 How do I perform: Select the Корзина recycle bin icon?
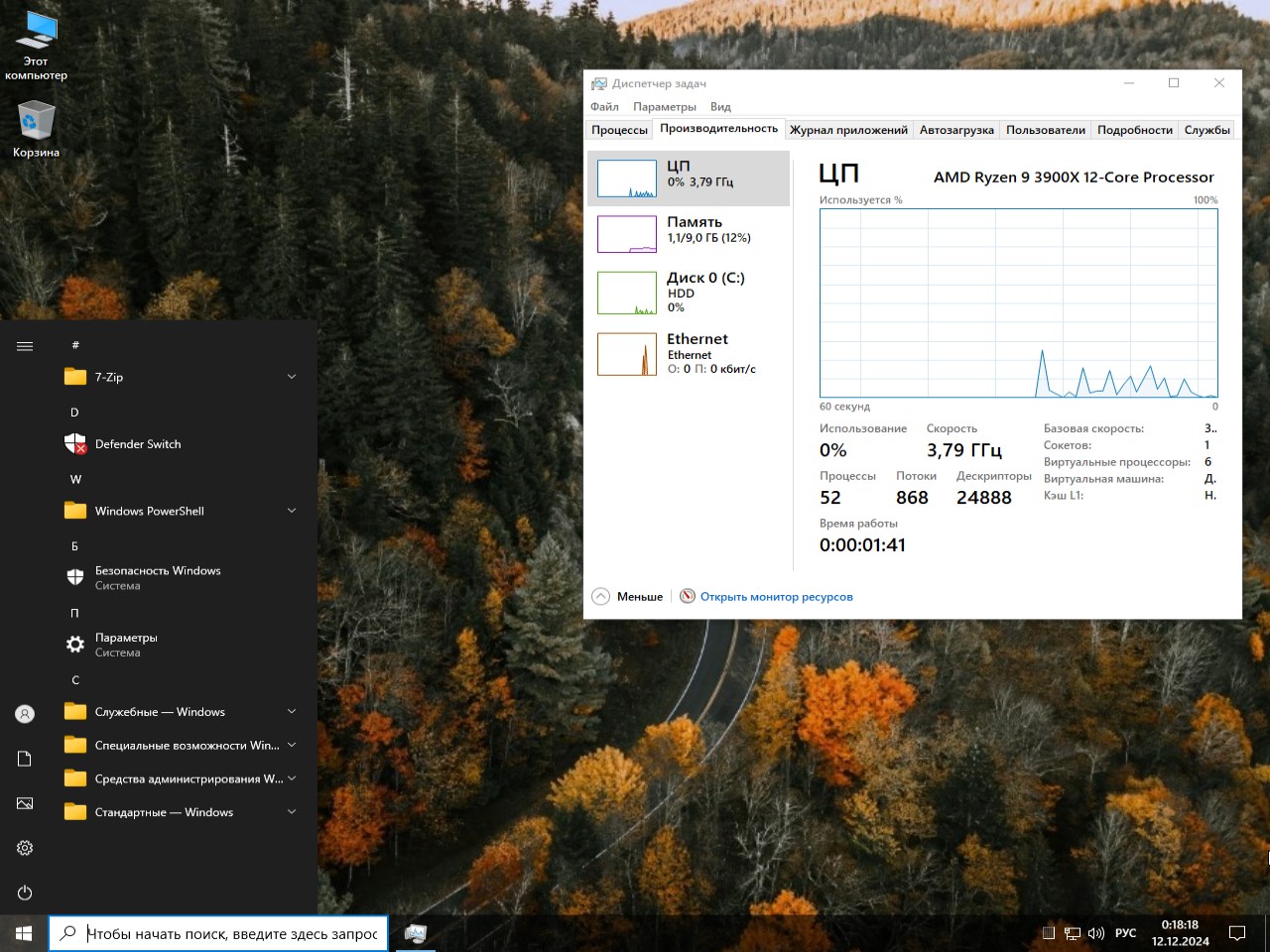[36, 130]
